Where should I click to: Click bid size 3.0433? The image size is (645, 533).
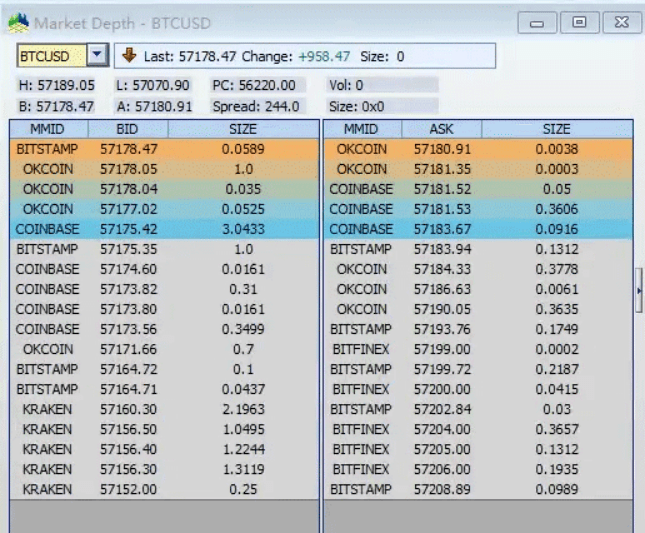point(243,229)
